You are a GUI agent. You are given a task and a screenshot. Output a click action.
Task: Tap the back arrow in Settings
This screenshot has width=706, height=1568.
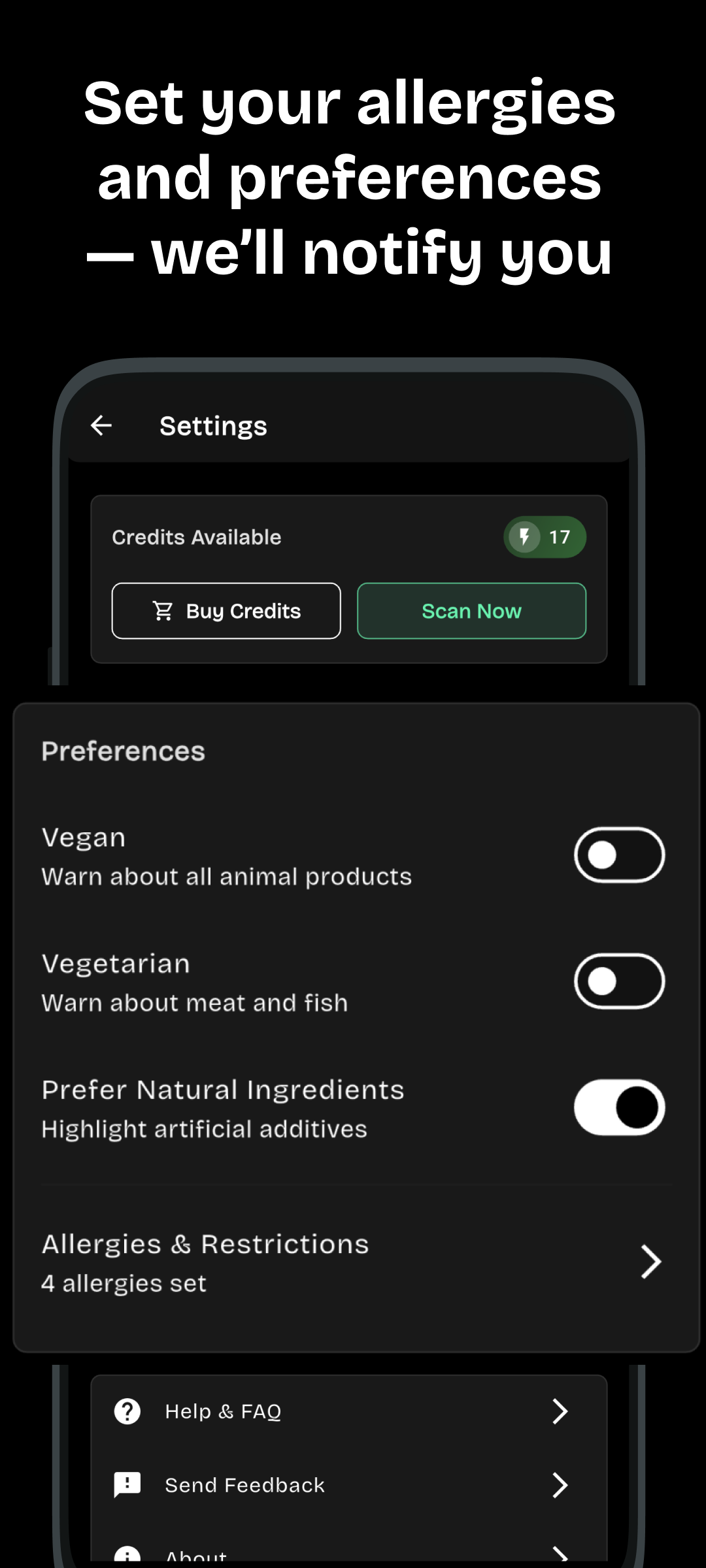pyautogui.click(x=101, y=425)
